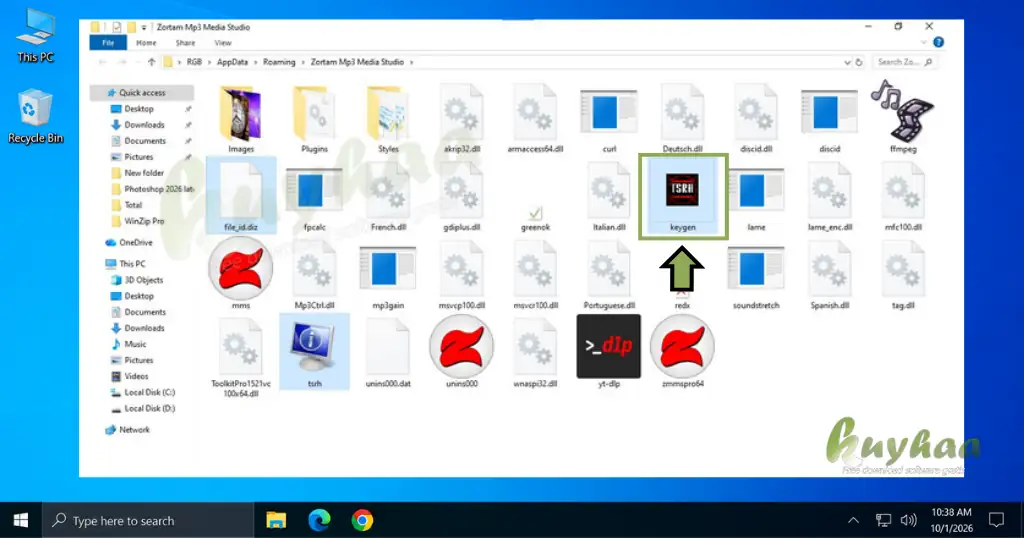
Task: Open the address bar history dropdown
Action: pyautogui.click(x=847, y=63)
